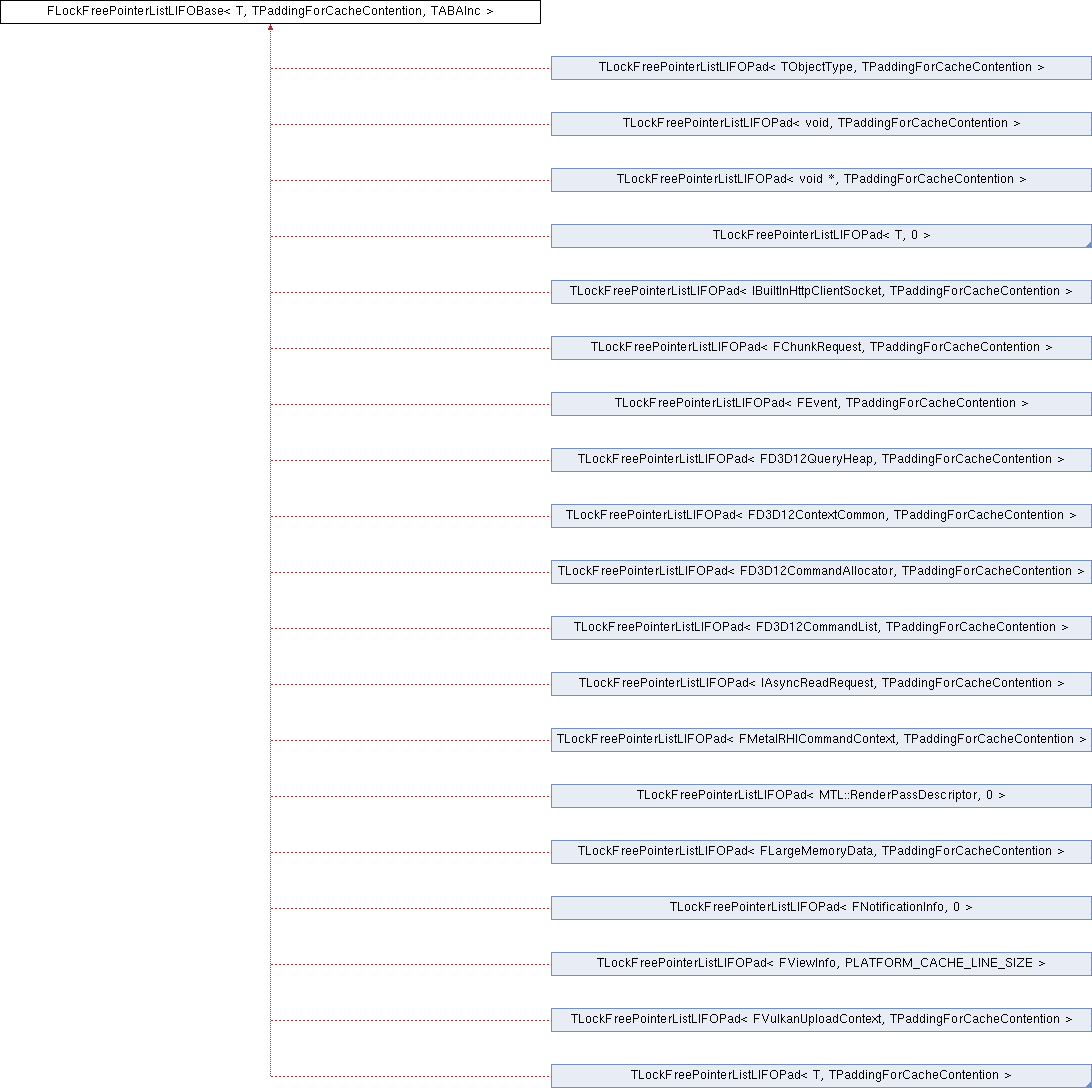Select the FEvent LIFOPad class node
The width and height of the screenshot is (1092, 1088).
821,403
